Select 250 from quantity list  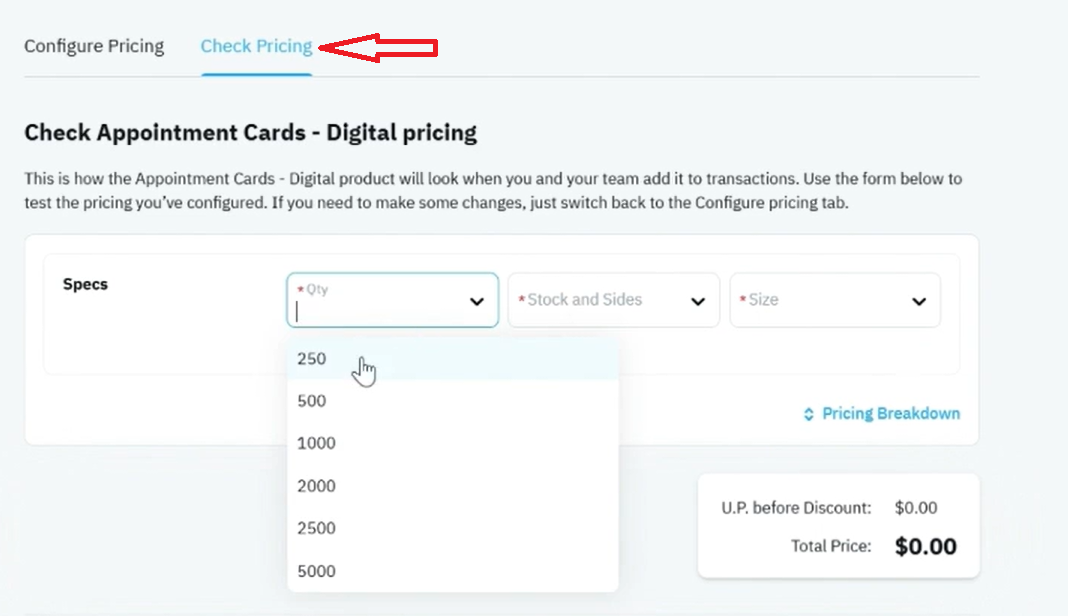click(x=453, y=358)
